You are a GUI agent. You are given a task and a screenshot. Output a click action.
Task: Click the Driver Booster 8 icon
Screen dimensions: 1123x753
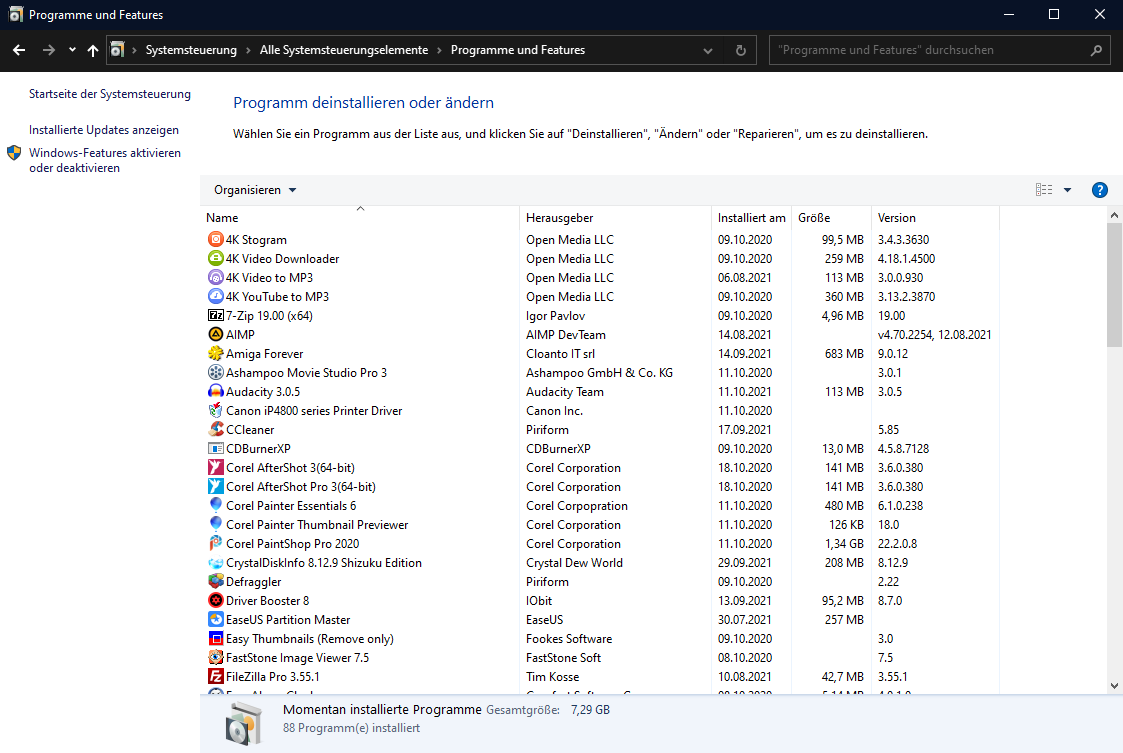tap(215, 601)
